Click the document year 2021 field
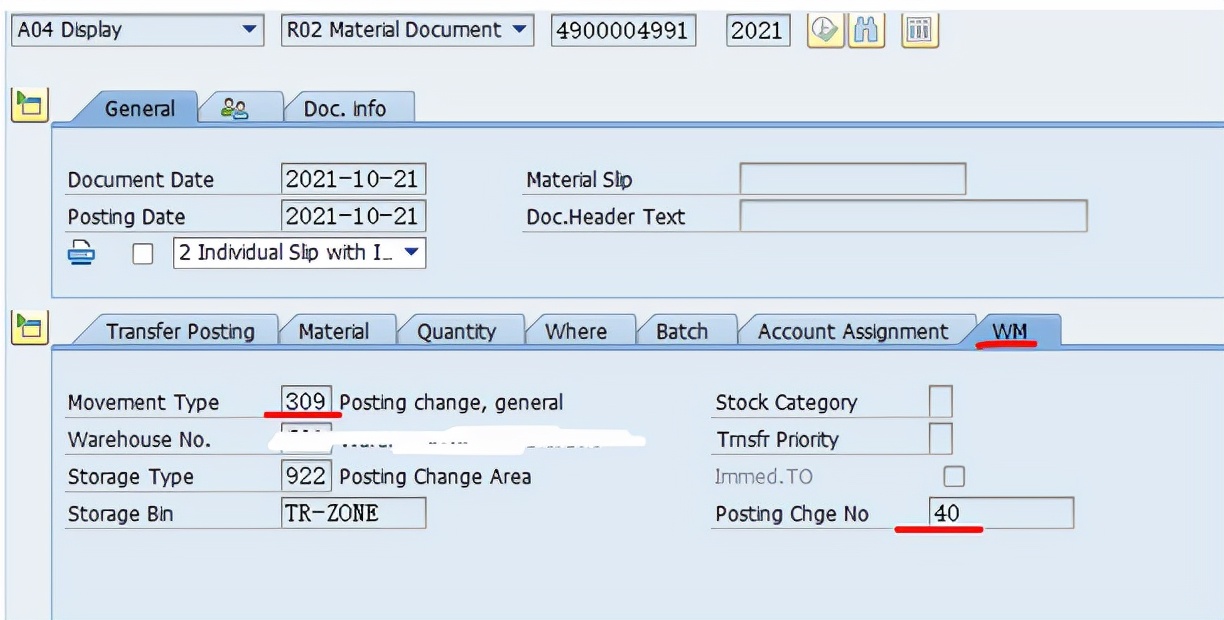The image size is (1224, 620). (x=757, y=30)
